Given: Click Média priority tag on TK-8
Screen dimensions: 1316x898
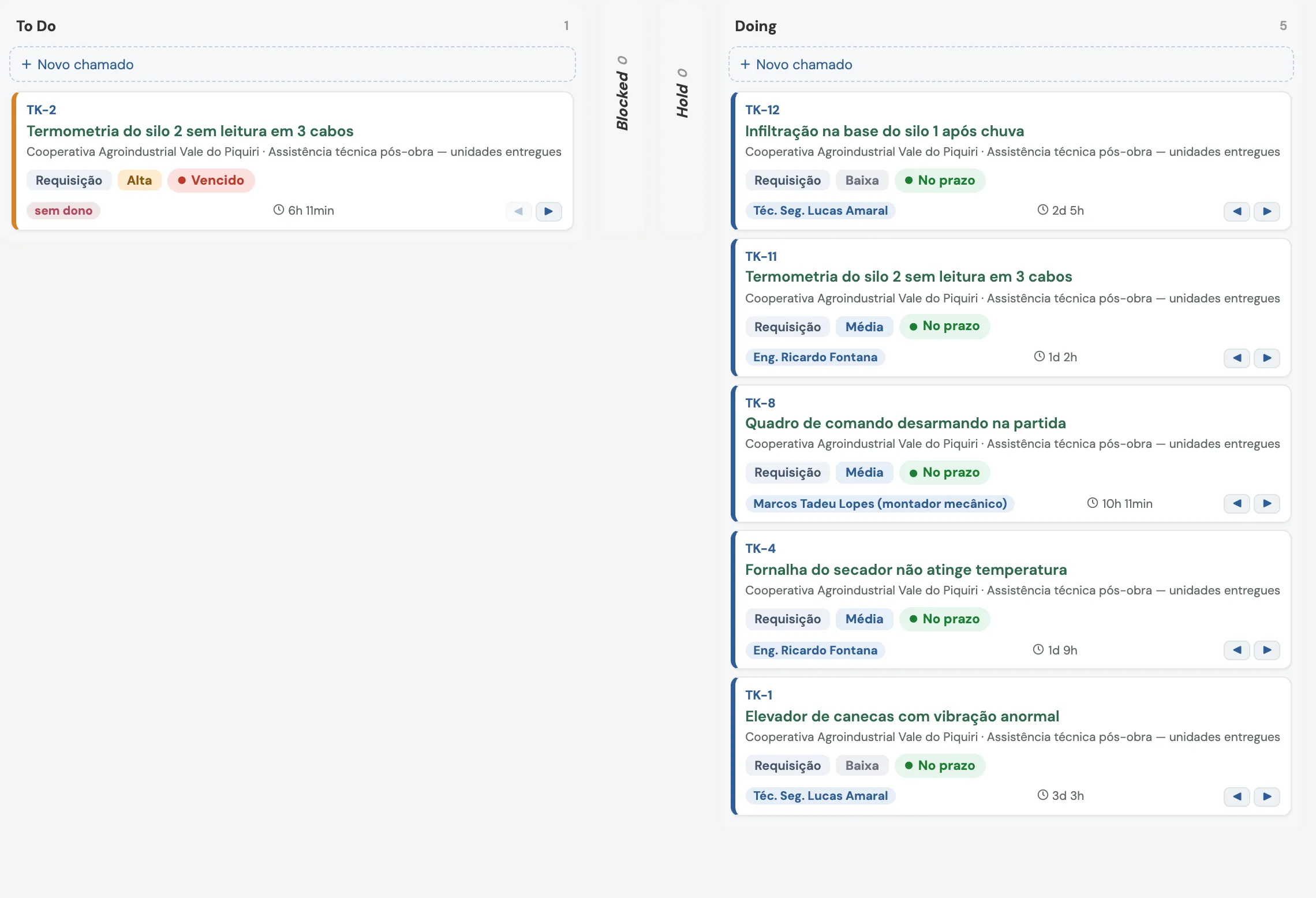Looking at the screenshot, I should click(864, 472).
